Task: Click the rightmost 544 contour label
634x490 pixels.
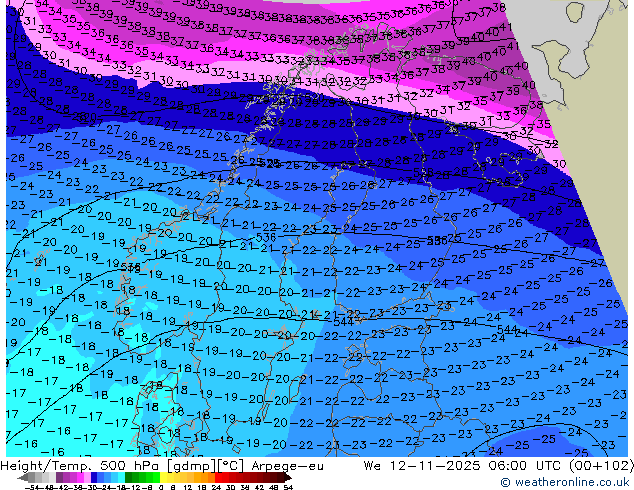Action: [x=507, y=329]
